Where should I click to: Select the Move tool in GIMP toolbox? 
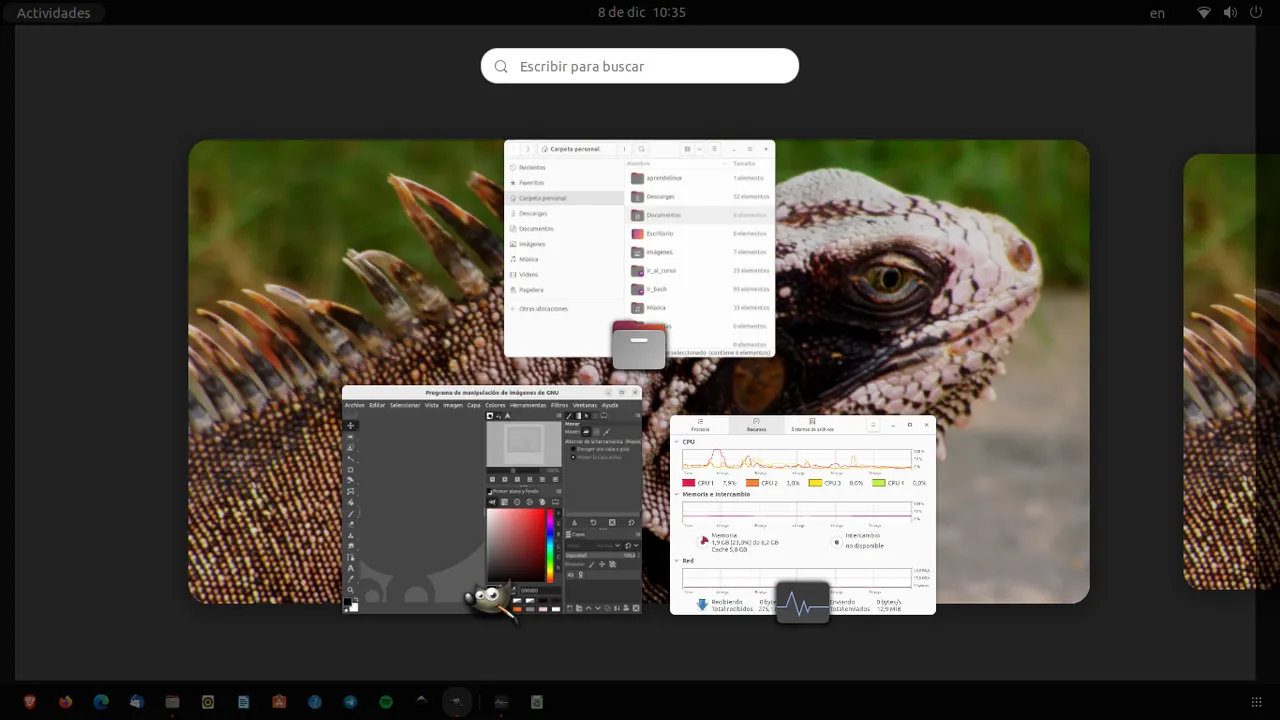coord(351,425)
